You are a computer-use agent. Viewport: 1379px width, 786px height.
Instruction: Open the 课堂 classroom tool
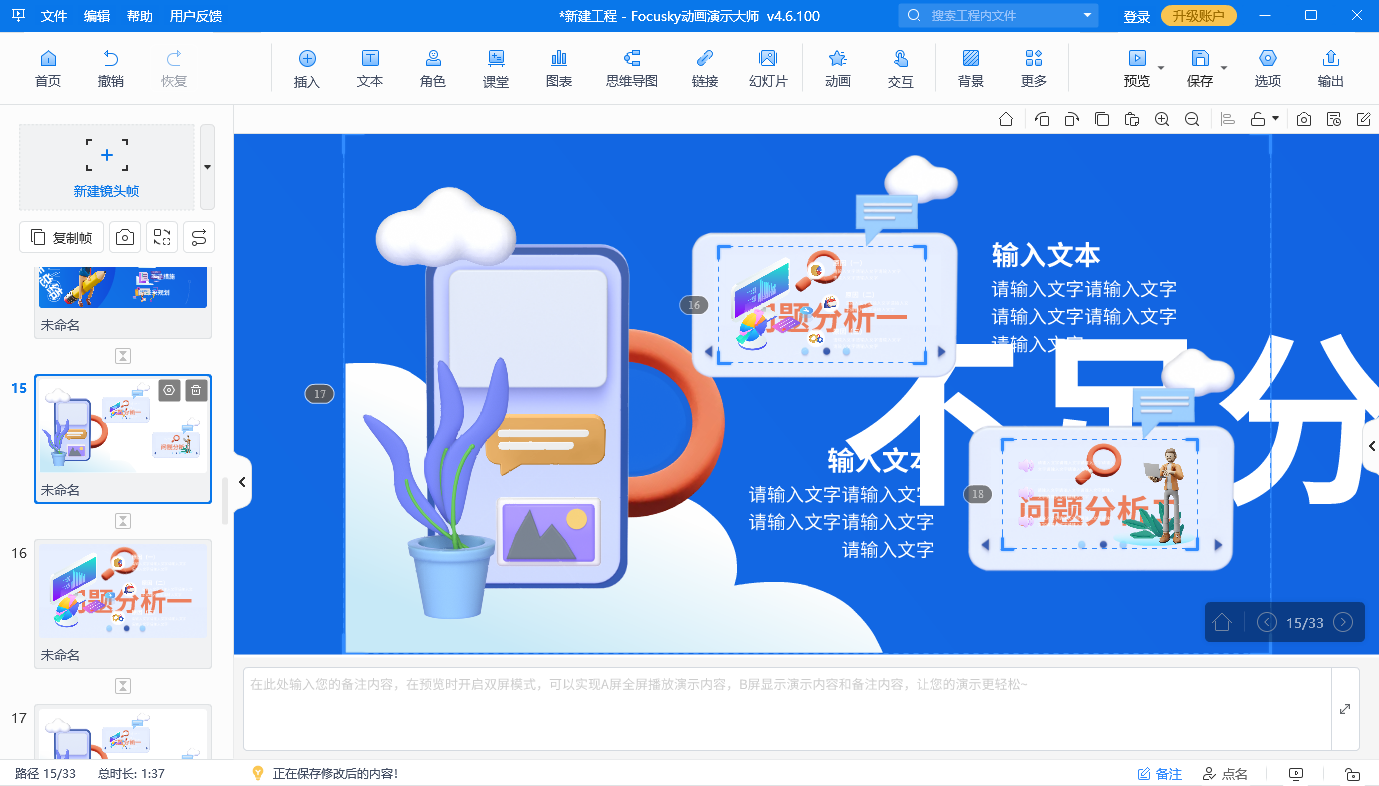tap(496, 69)
